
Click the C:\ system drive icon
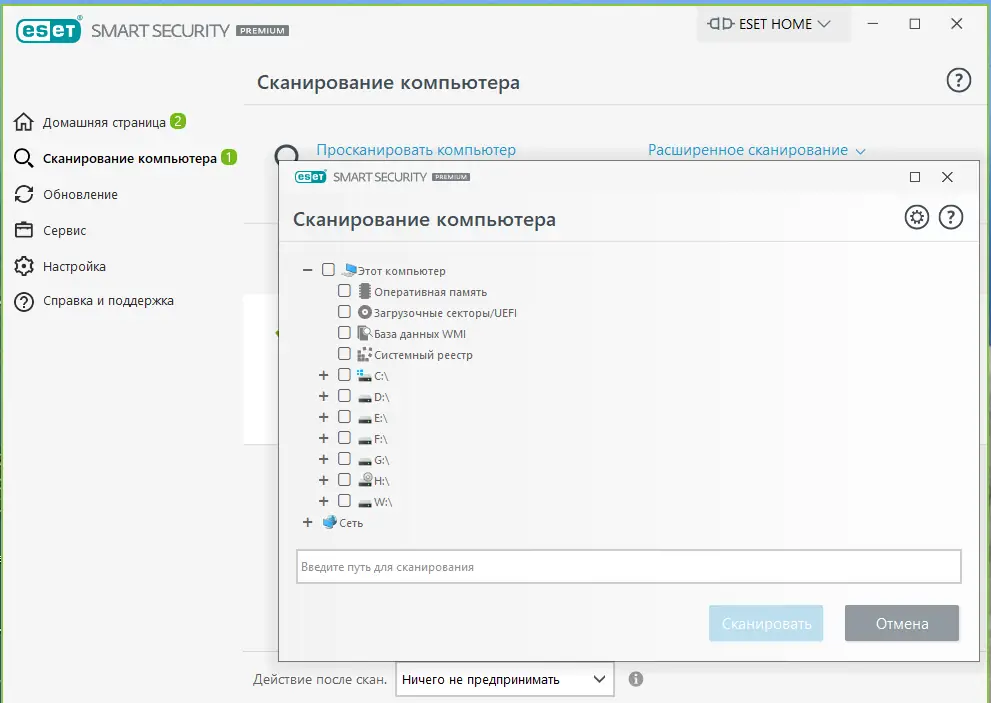tap(364, 375)
